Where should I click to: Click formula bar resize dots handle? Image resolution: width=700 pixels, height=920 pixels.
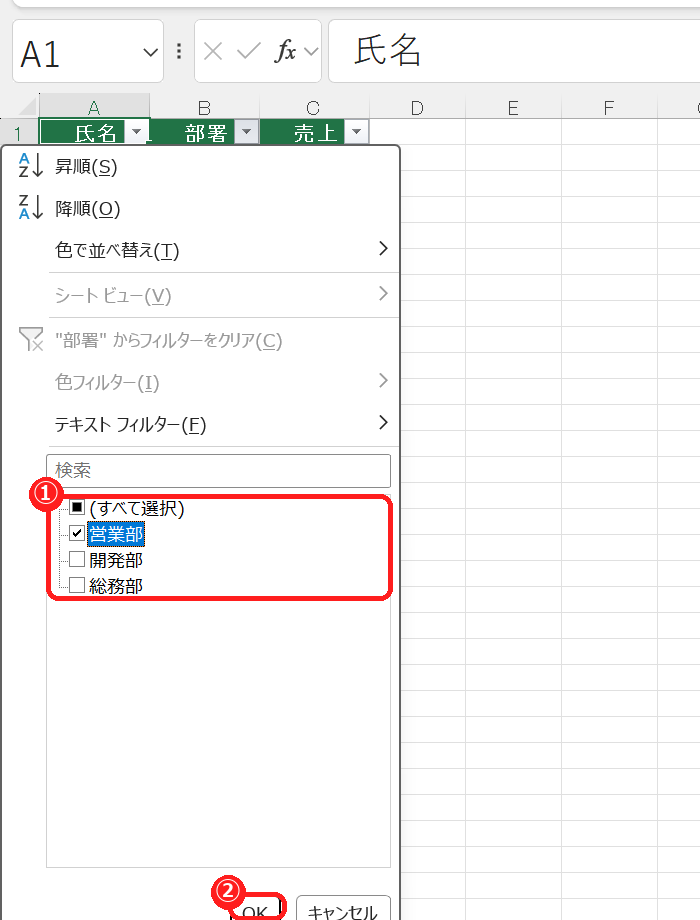pos(179,51)
